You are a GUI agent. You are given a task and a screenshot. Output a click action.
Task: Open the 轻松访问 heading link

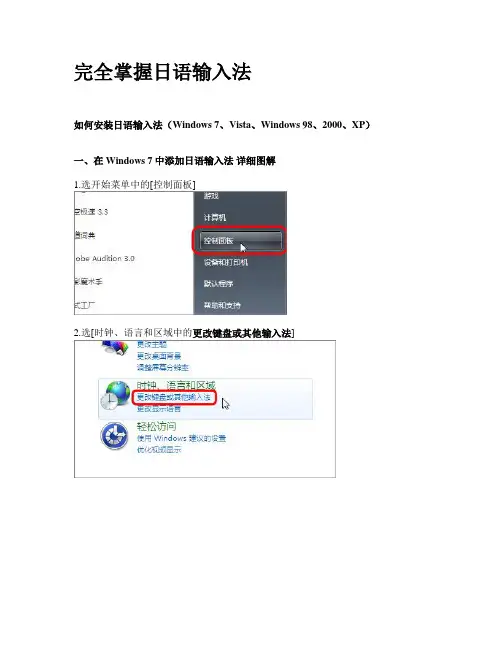click(156, 426)
